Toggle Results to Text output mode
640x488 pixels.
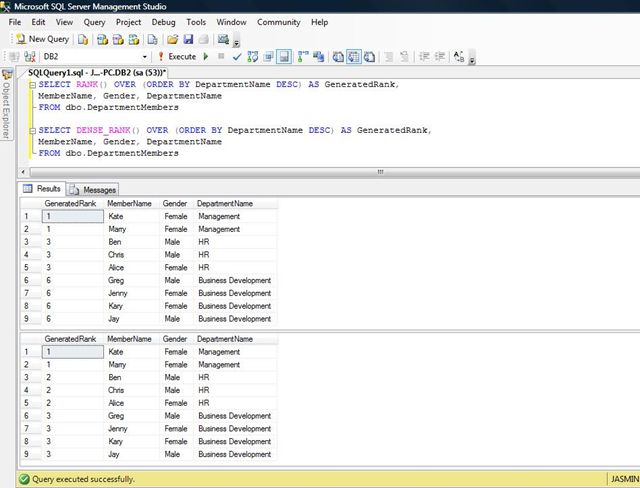[x=340, y=57]
